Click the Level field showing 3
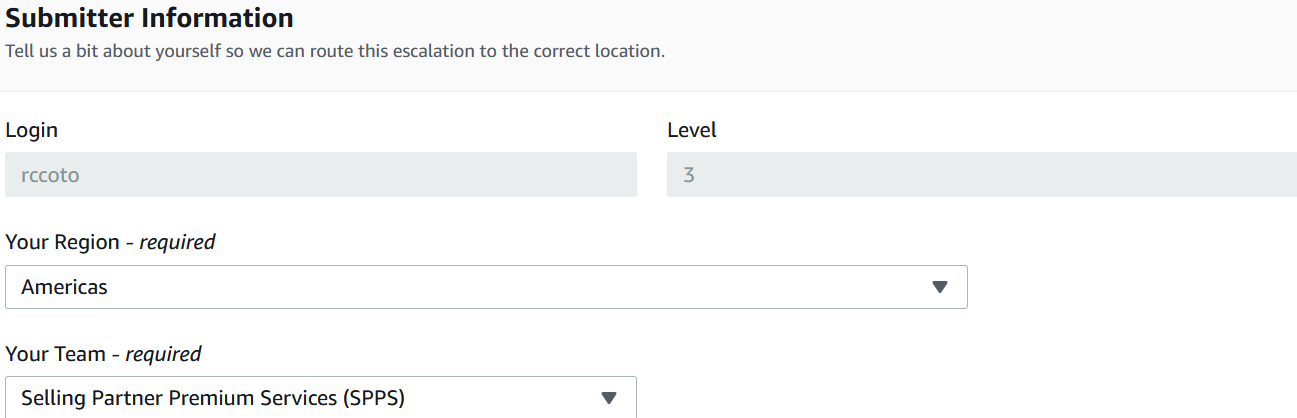The width and height of the screenshot is (1297, 418). (981, 175)
